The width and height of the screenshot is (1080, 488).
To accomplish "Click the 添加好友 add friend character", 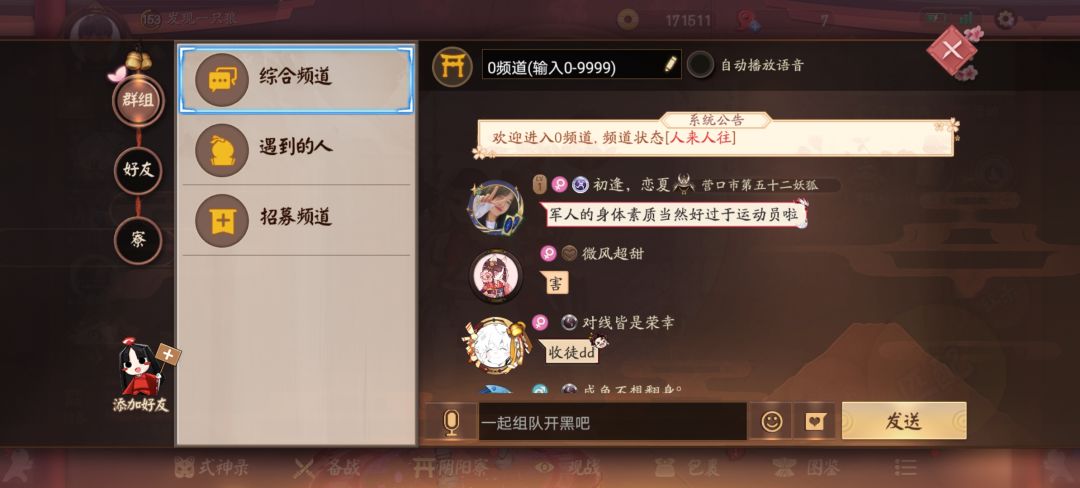I will (x=142, y=375).
